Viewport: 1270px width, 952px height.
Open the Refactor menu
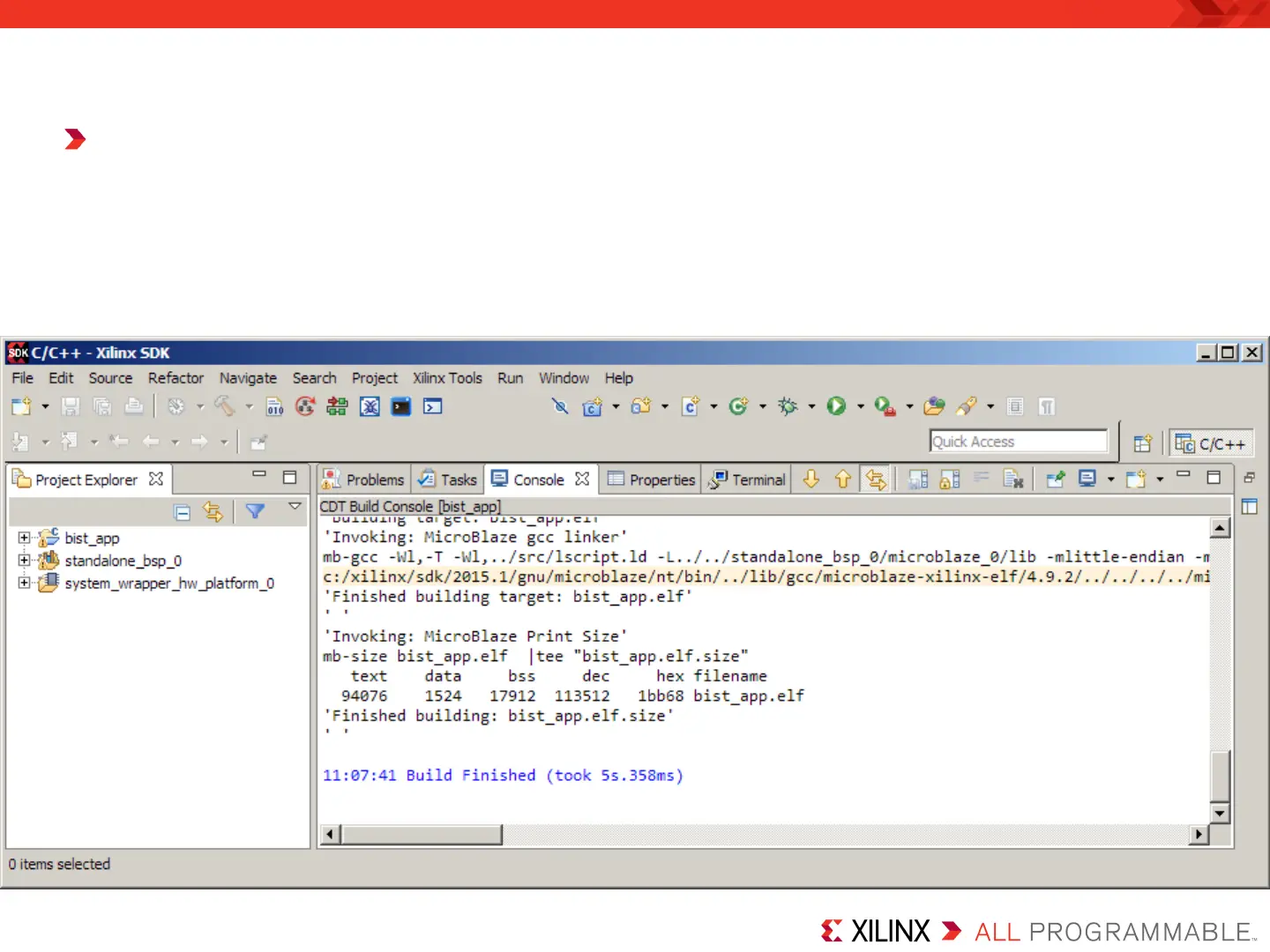(176, 377)
